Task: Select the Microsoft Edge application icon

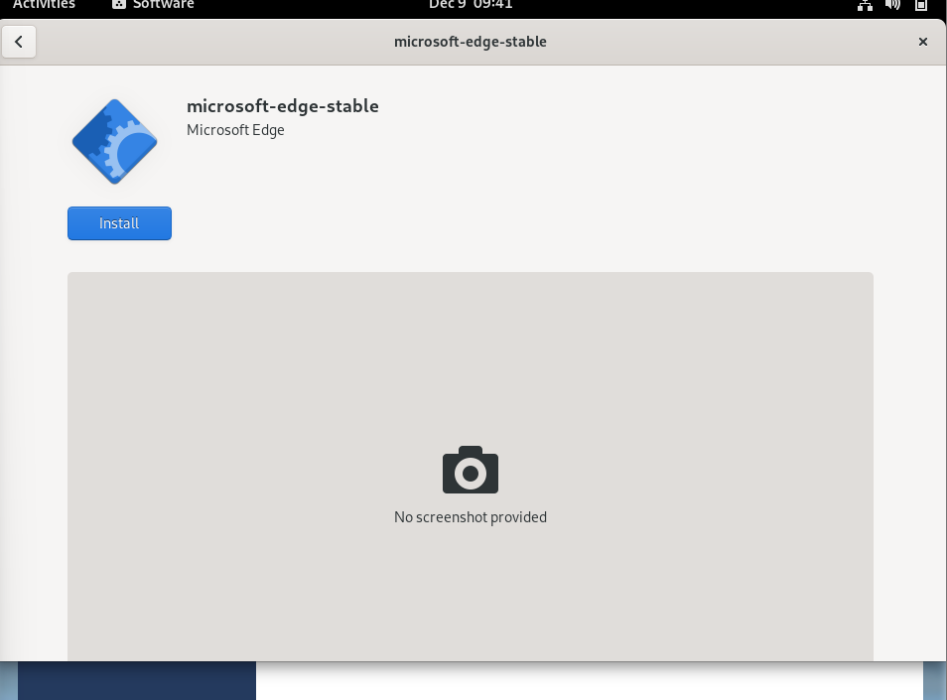Action: click(x=113, y=140)
